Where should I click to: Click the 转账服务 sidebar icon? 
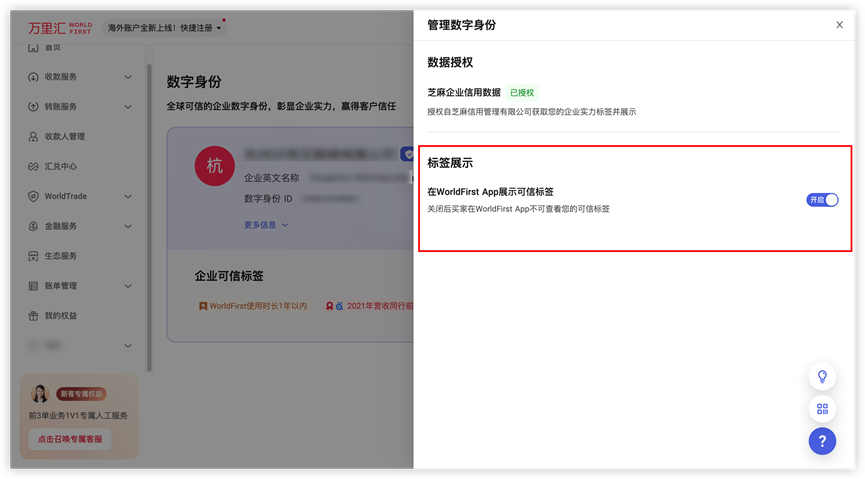point(33,107)
